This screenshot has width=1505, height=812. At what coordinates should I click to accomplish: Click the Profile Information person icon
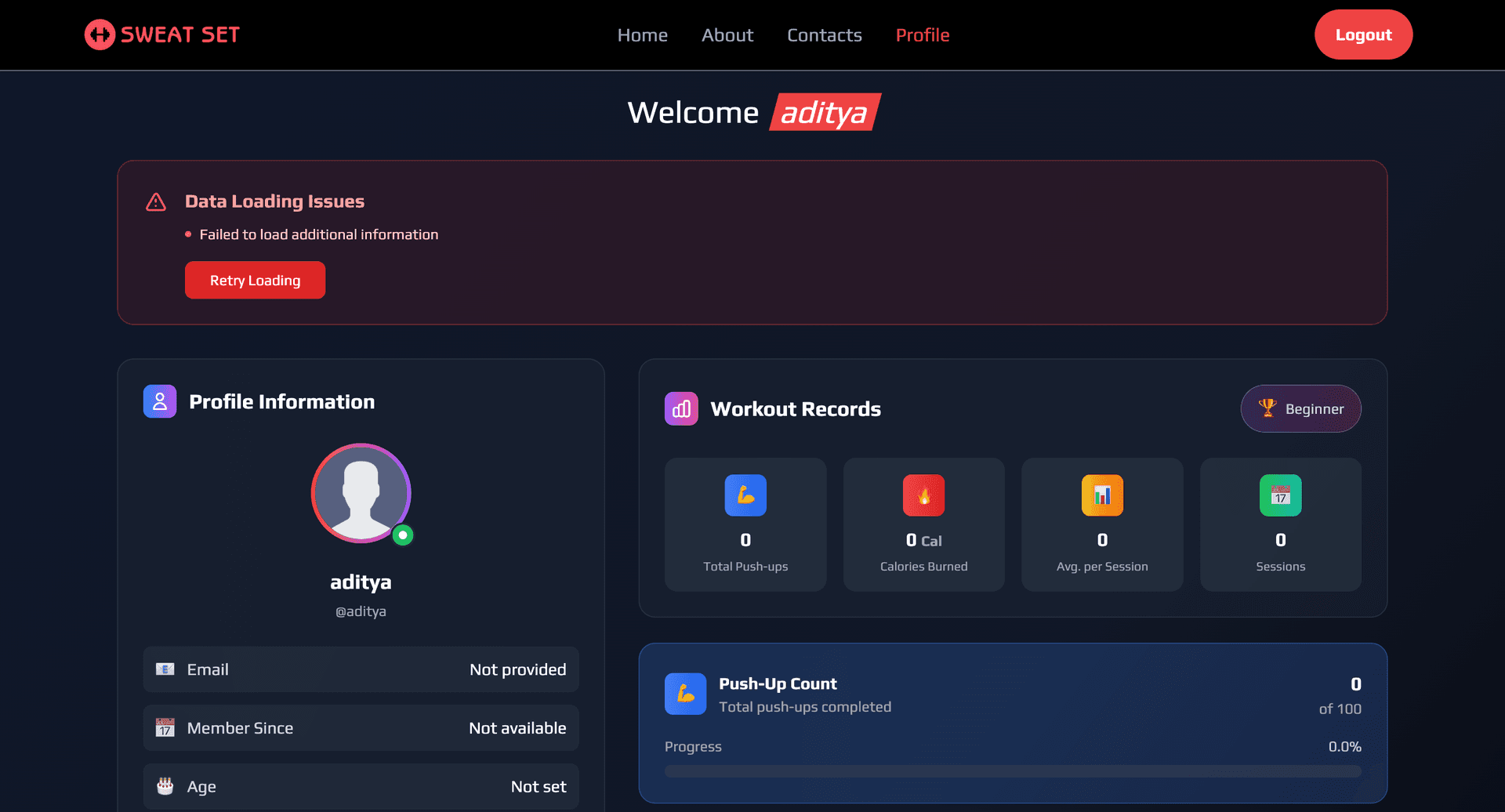point(160,401)
